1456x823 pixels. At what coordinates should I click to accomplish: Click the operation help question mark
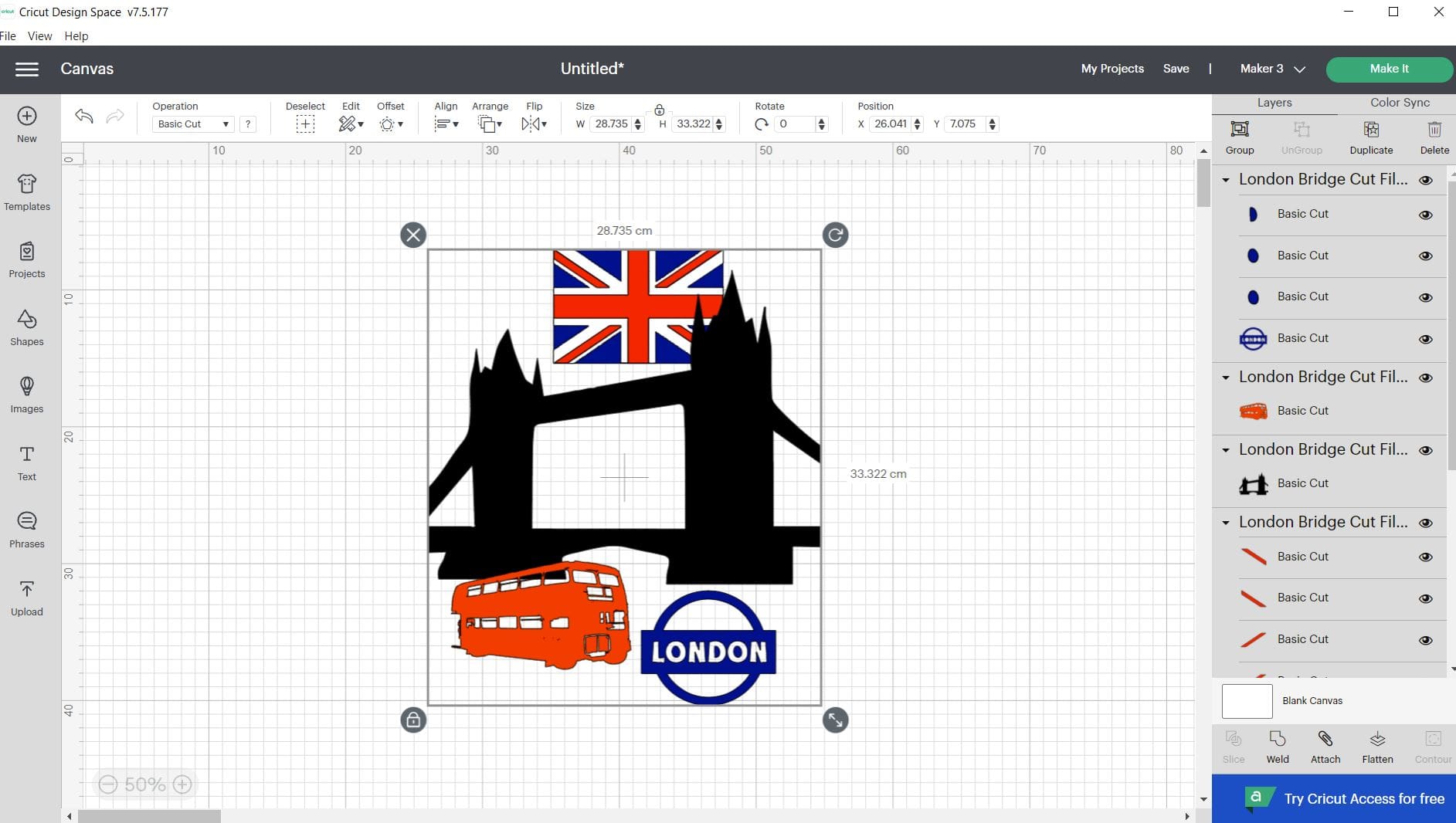click(x=248, y=124)
